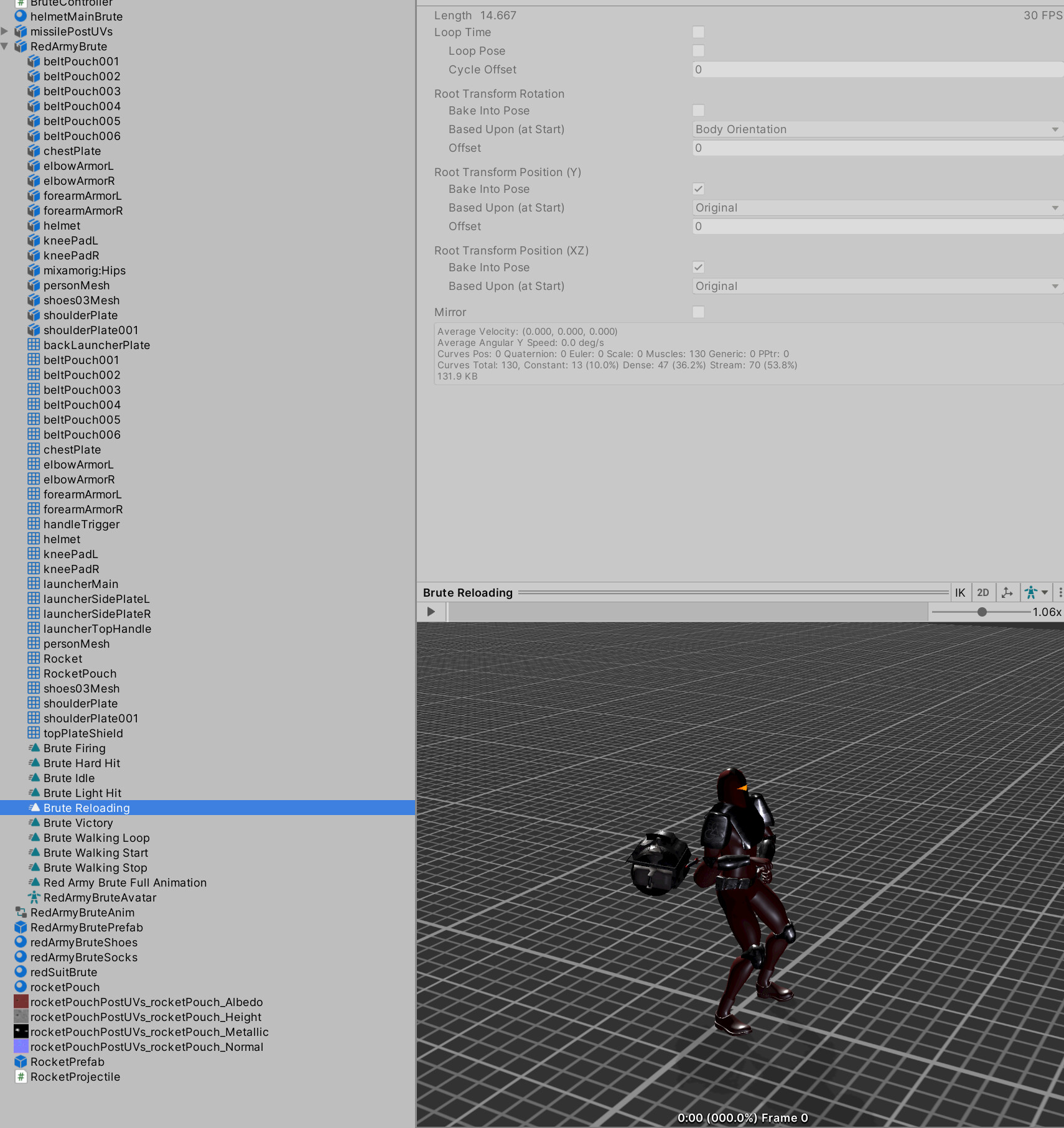Enable the Loop Time checkbox
This screenshot has width=1064, height=1128.
[698, 32]
